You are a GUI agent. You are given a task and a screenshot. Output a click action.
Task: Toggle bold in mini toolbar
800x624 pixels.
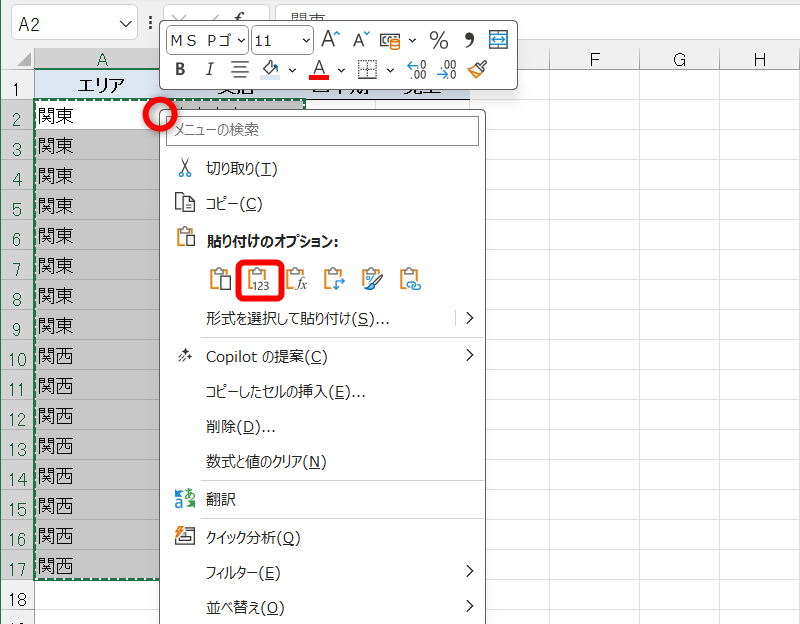click(180, 69)
